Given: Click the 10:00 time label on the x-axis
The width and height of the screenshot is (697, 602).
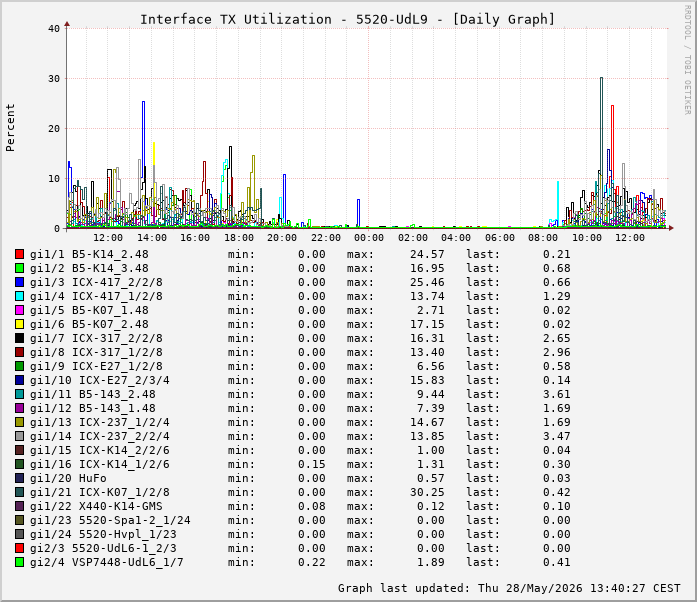Looking at the screenshot, I should point(587,238).
